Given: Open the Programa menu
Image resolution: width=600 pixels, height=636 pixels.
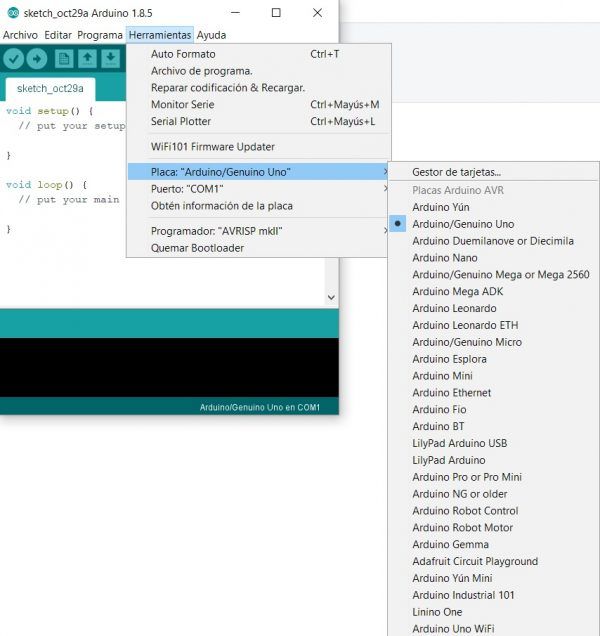Looking at the screenshot, I should [100, 35].
